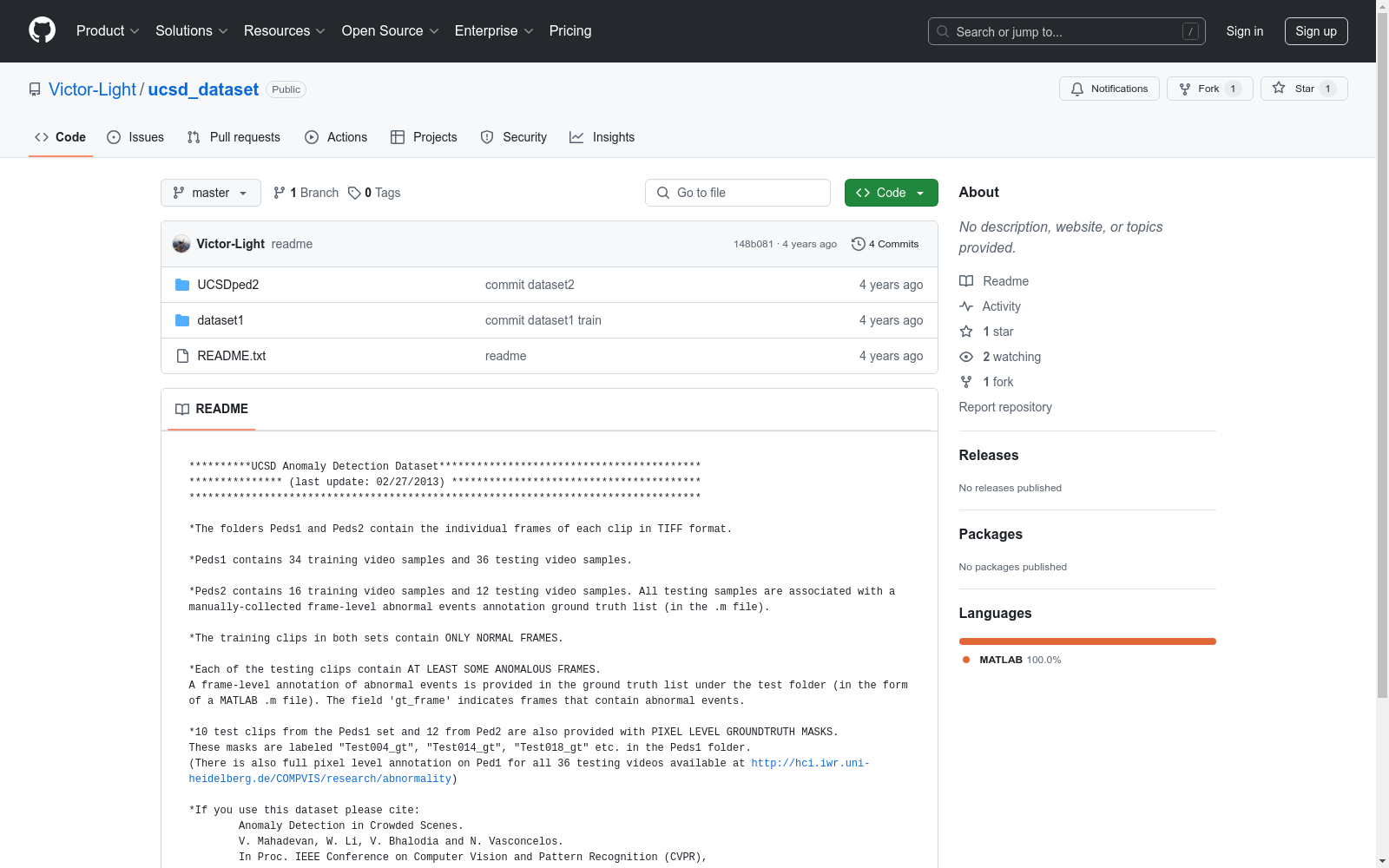Click the README book icon heading
Image resolution: width=1389 pixels, height=868 pixels.
click(x=182, y=409)
